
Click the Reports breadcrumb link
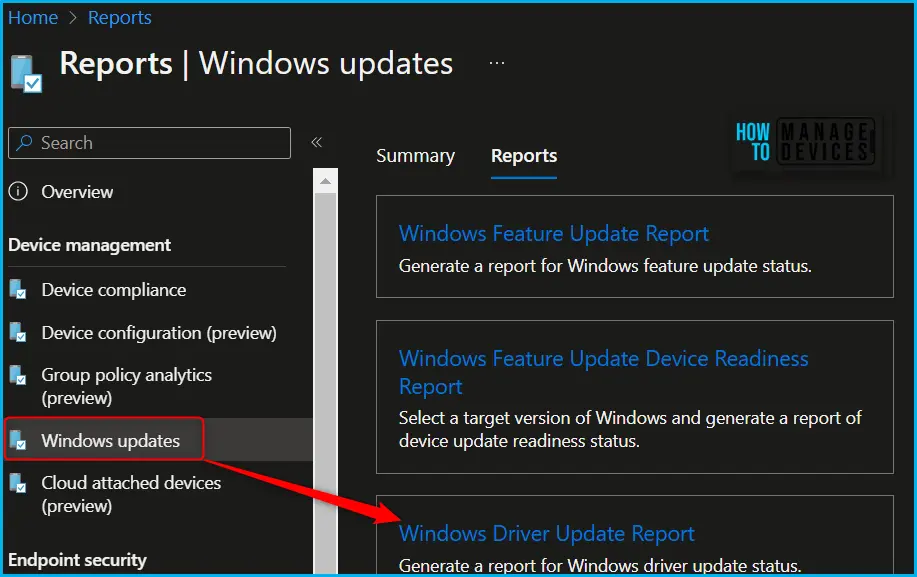pos(120,18)
